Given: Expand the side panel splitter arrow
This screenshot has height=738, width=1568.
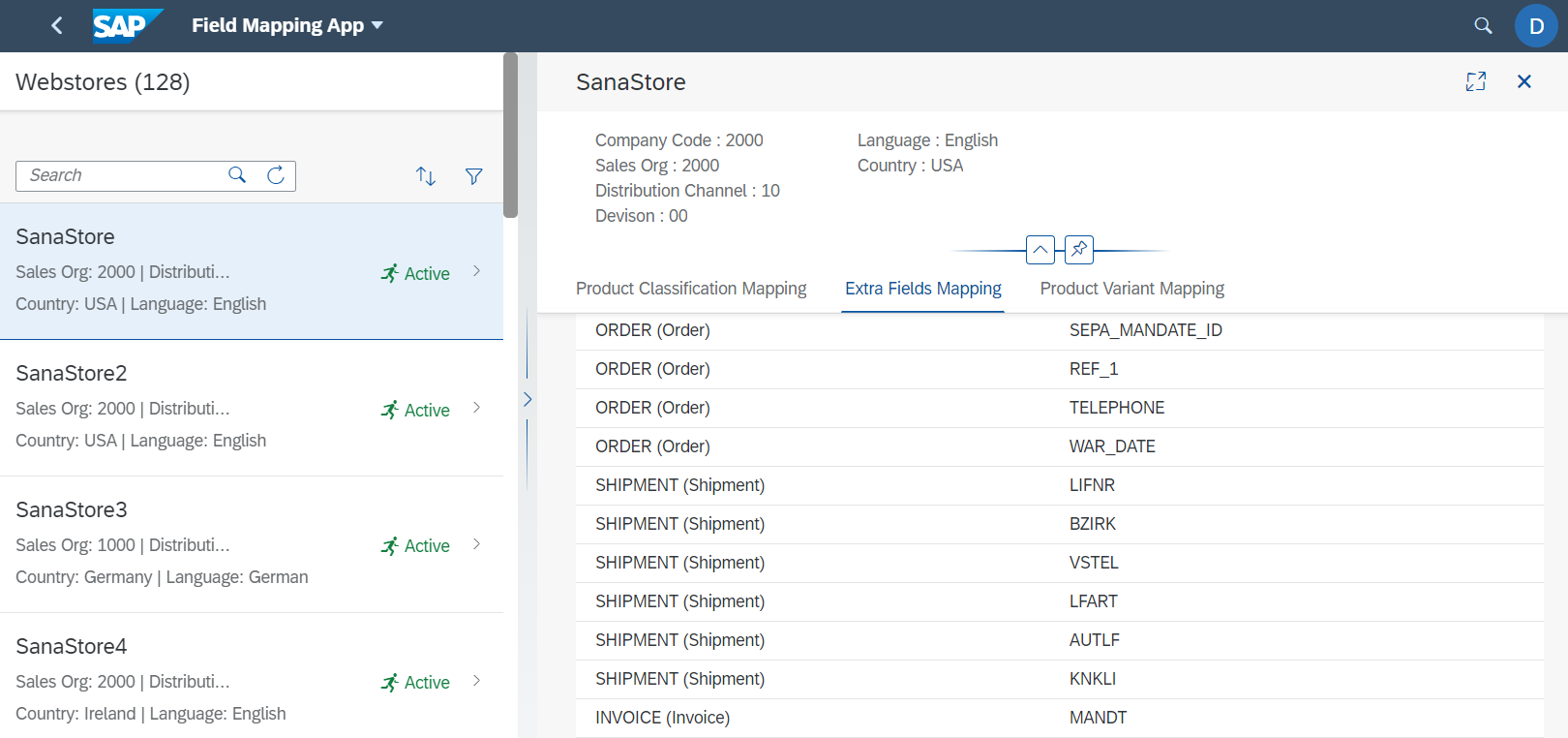Looking at the screenshot, I should pyautogui.click(x=528, y=399).
